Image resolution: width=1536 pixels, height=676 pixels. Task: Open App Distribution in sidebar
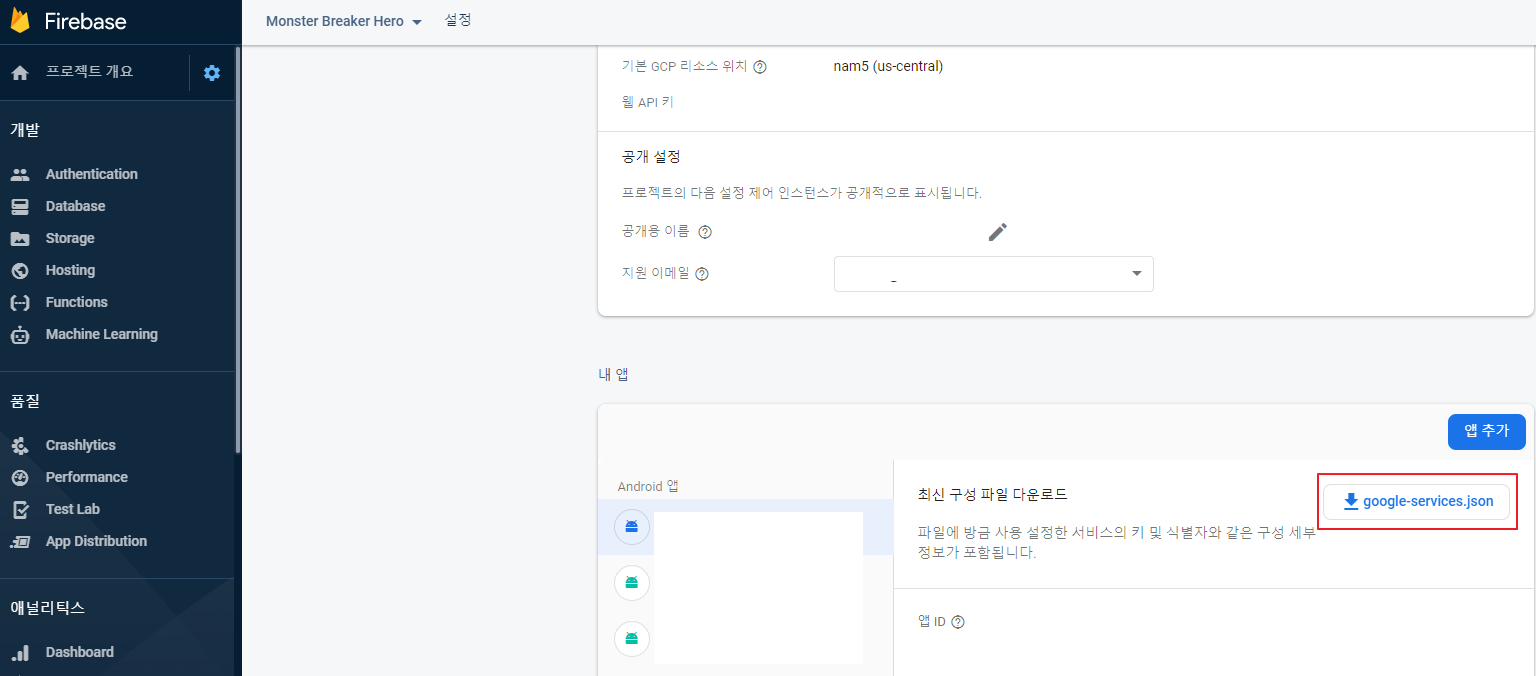coord(96,541)
